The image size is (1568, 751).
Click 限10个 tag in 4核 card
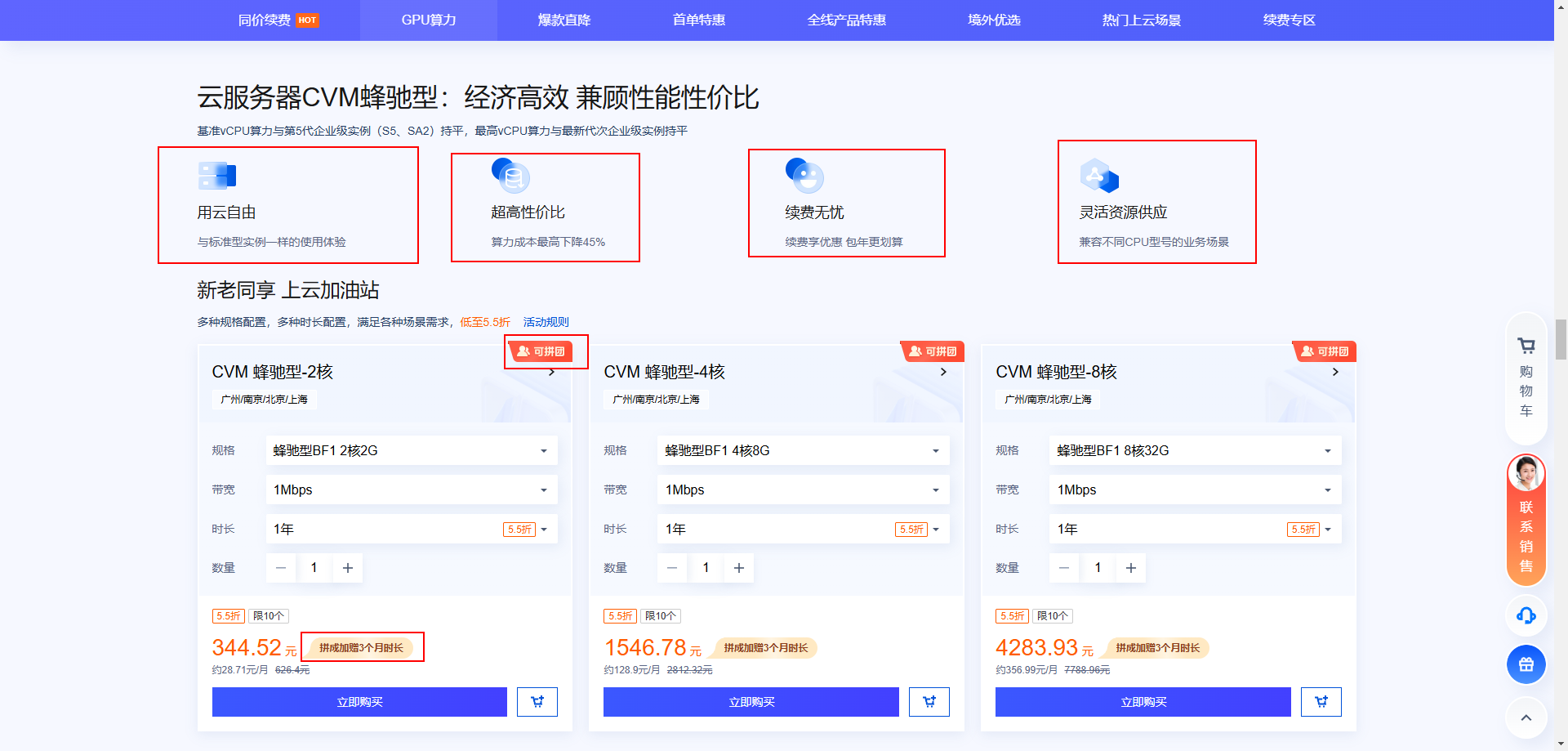point(661,616)
